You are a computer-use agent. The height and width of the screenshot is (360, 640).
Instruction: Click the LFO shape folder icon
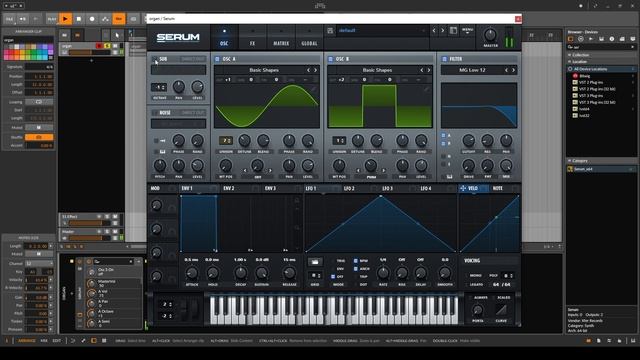314,262
